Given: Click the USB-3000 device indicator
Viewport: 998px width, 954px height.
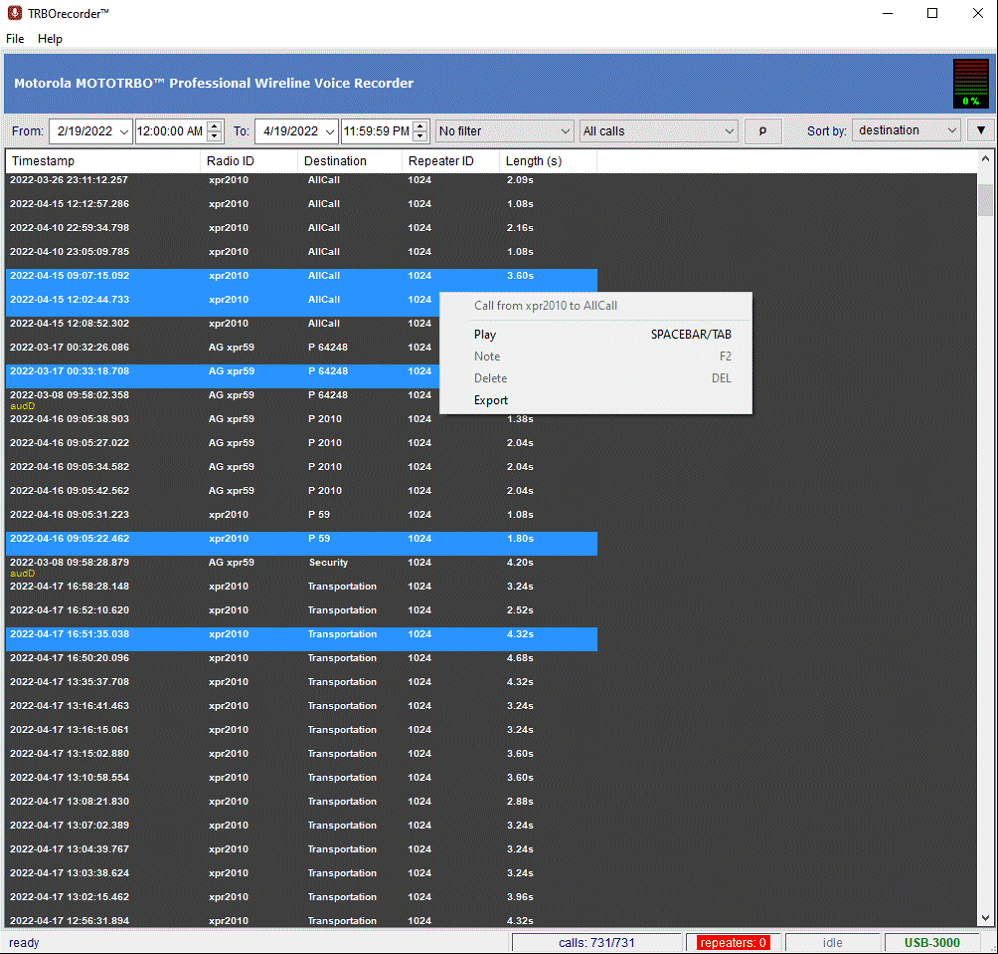Looking at the screenshot, I should click(x=931, y=942).
